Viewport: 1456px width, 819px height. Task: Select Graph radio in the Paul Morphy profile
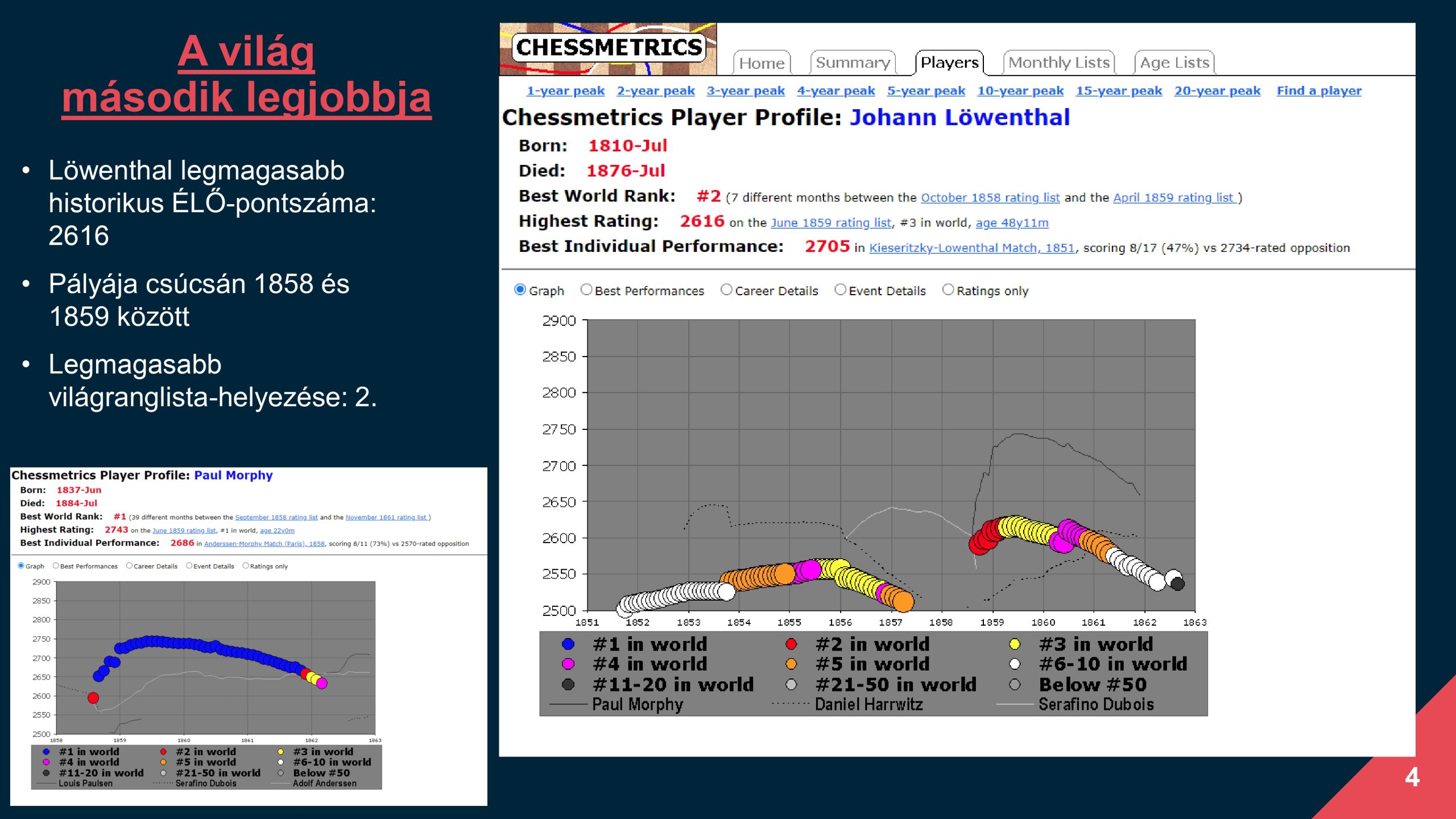coord(21,566)
